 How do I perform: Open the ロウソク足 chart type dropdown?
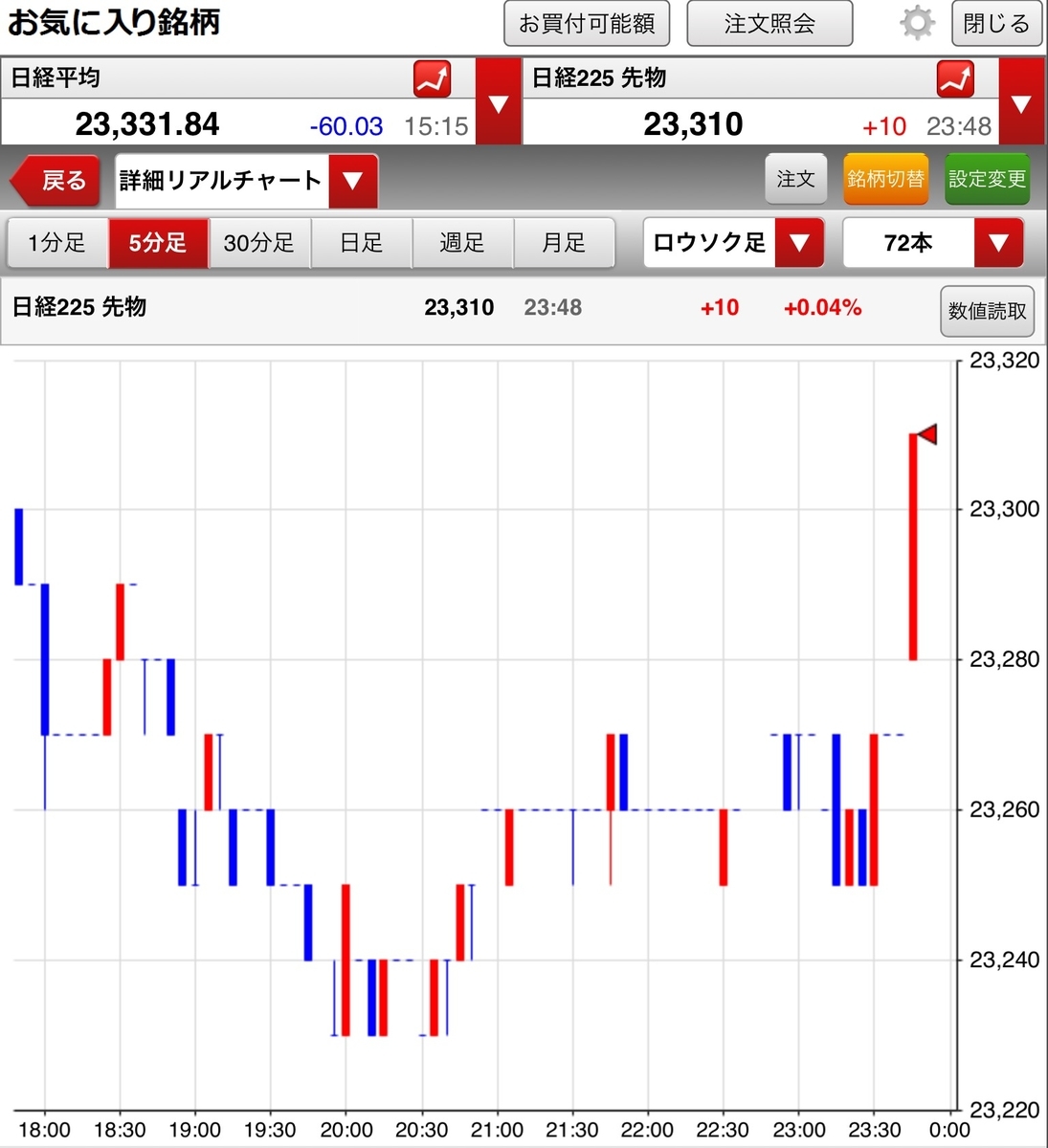pyautogui.click(x=733, y=243)
